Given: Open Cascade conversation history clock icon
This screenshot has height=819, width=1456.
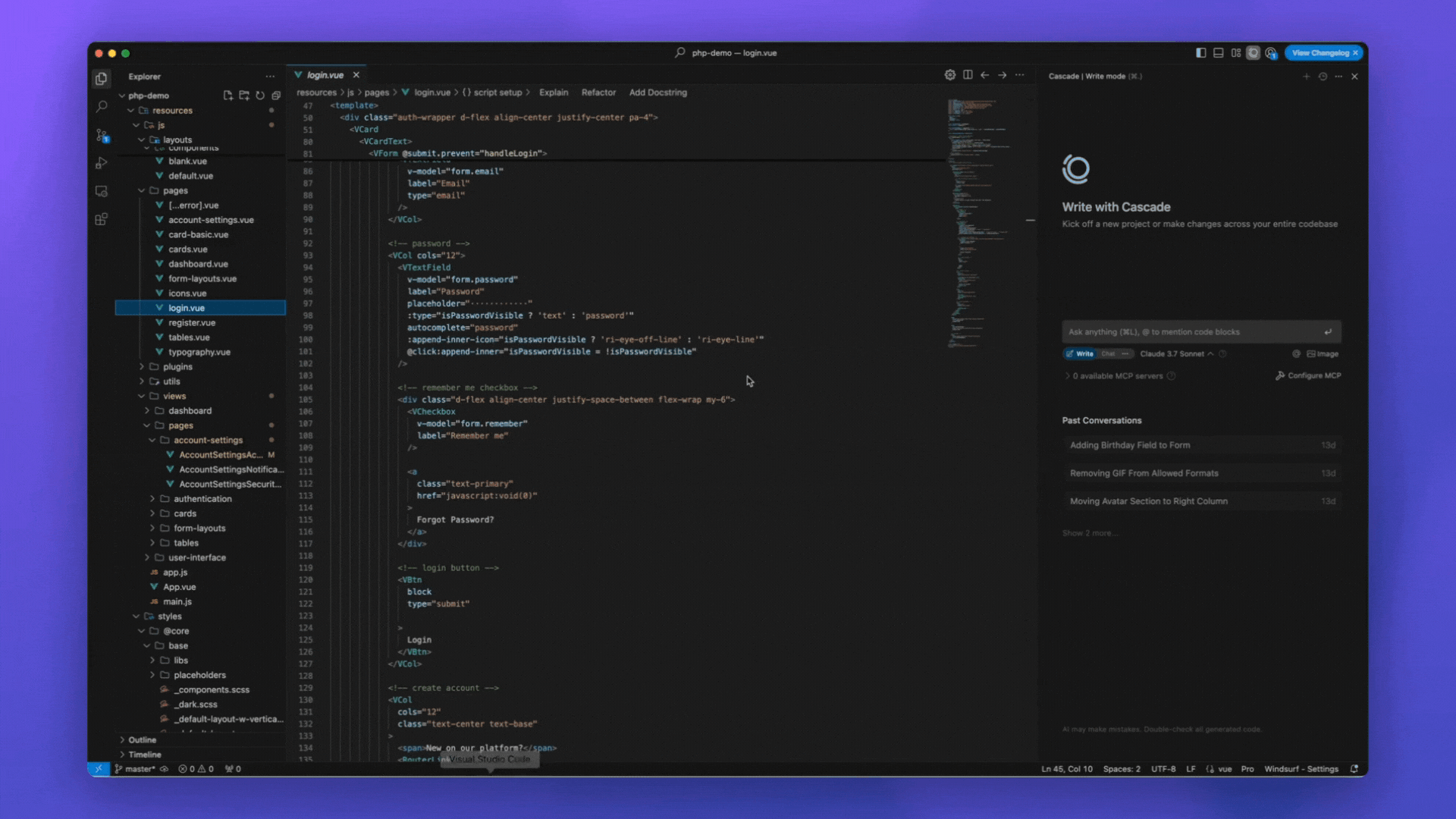Looking at the screenshot, I should [1323, 77].
